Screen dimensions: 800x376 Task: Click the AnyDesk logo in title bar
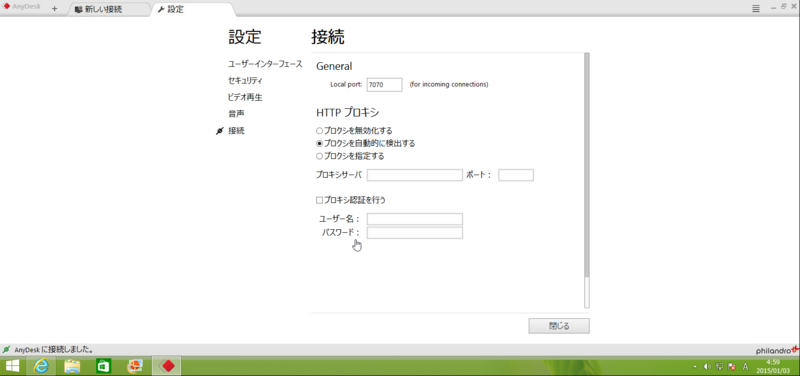[22, 7]
